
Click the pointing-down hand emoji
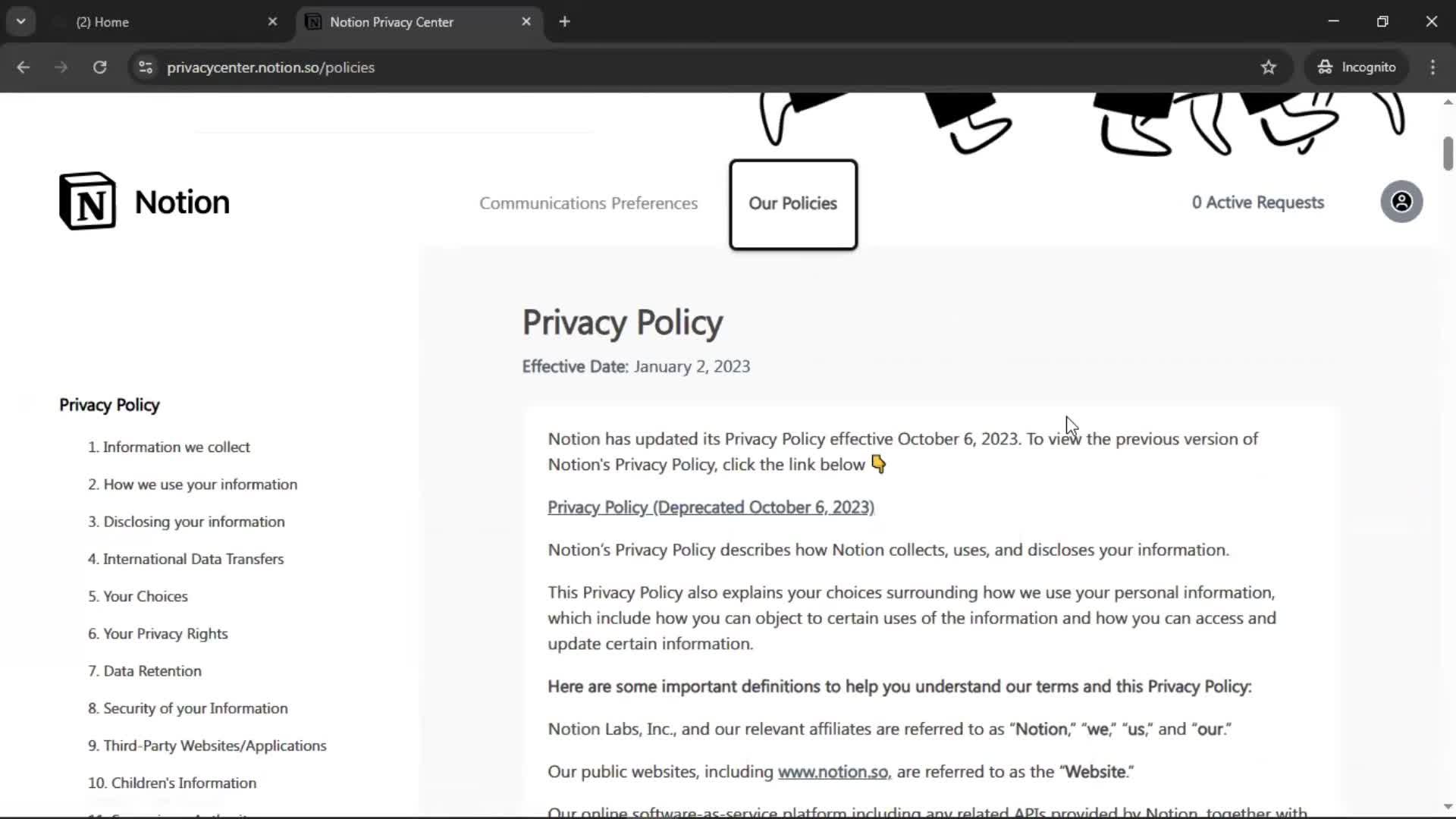(878, 464)
